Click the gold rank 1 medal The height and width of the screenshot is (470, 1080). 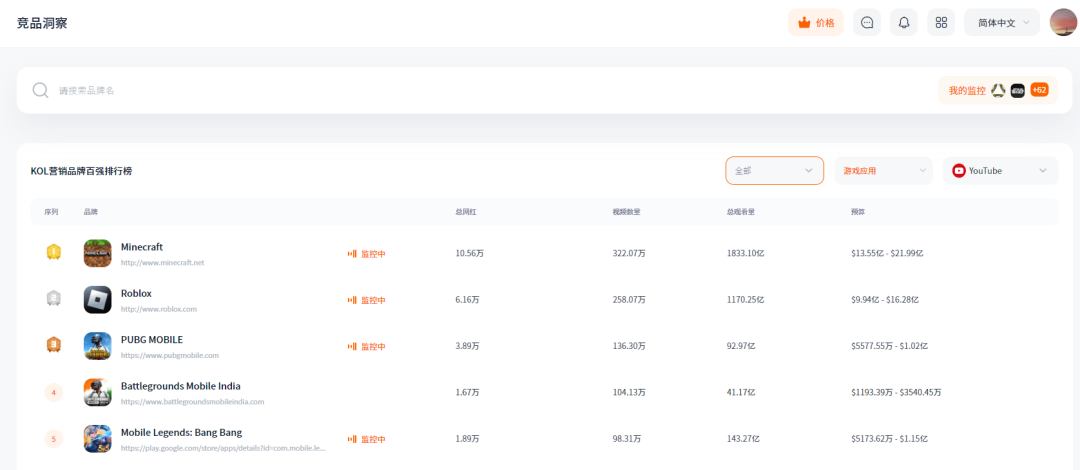[x=54, y=252]
